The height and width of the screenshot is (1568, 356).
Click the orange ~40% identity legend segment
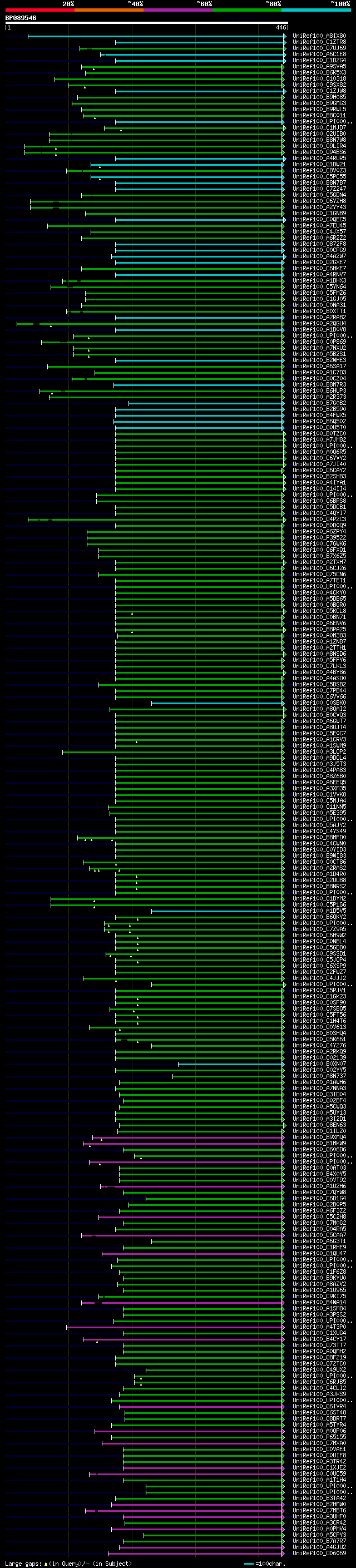coord(109,10)
